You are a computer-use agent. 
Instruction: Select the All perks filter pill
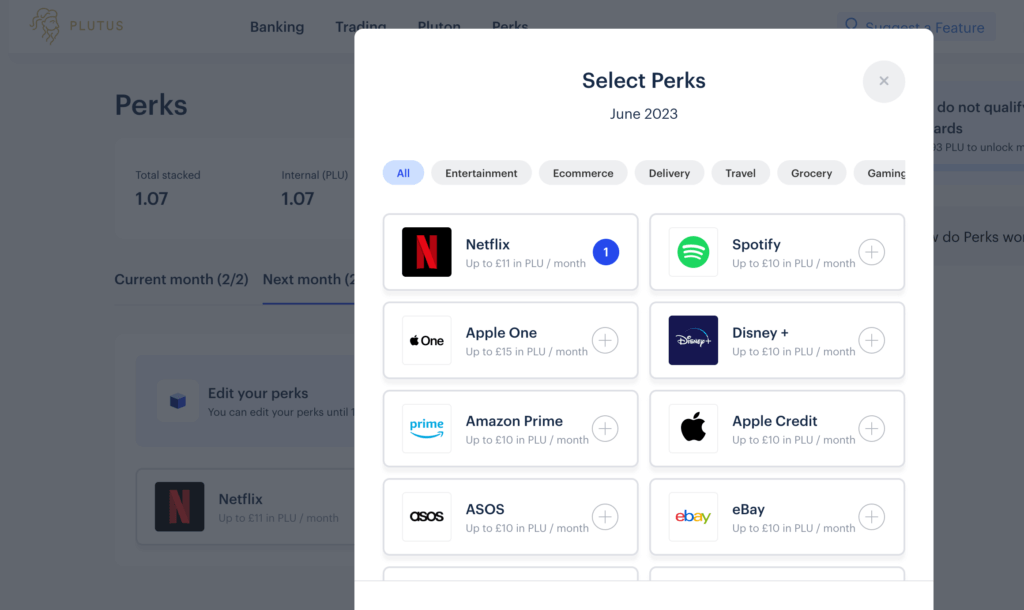pos(403,172)
